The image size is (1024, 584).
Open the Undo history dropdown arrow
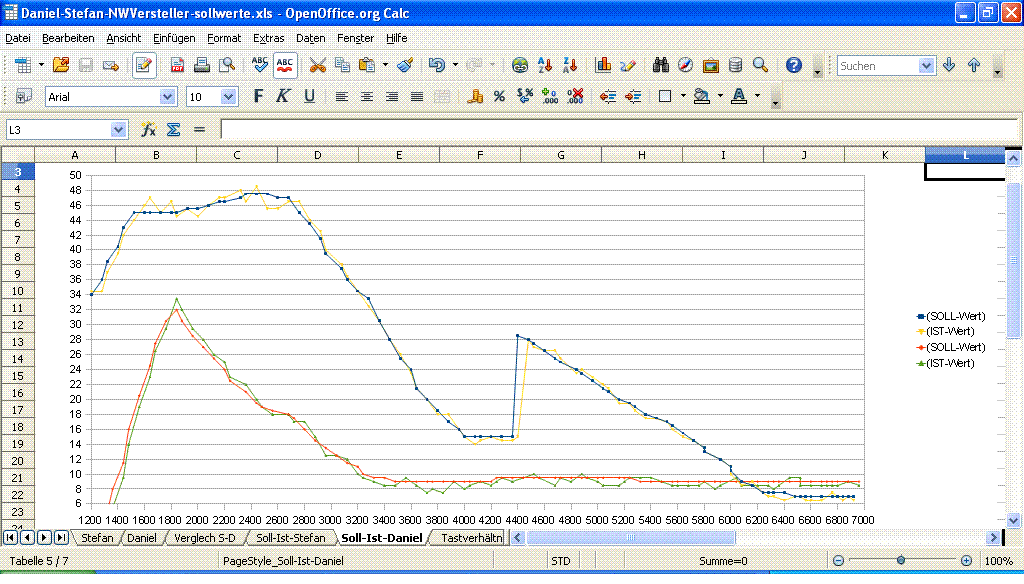(455, 65)
